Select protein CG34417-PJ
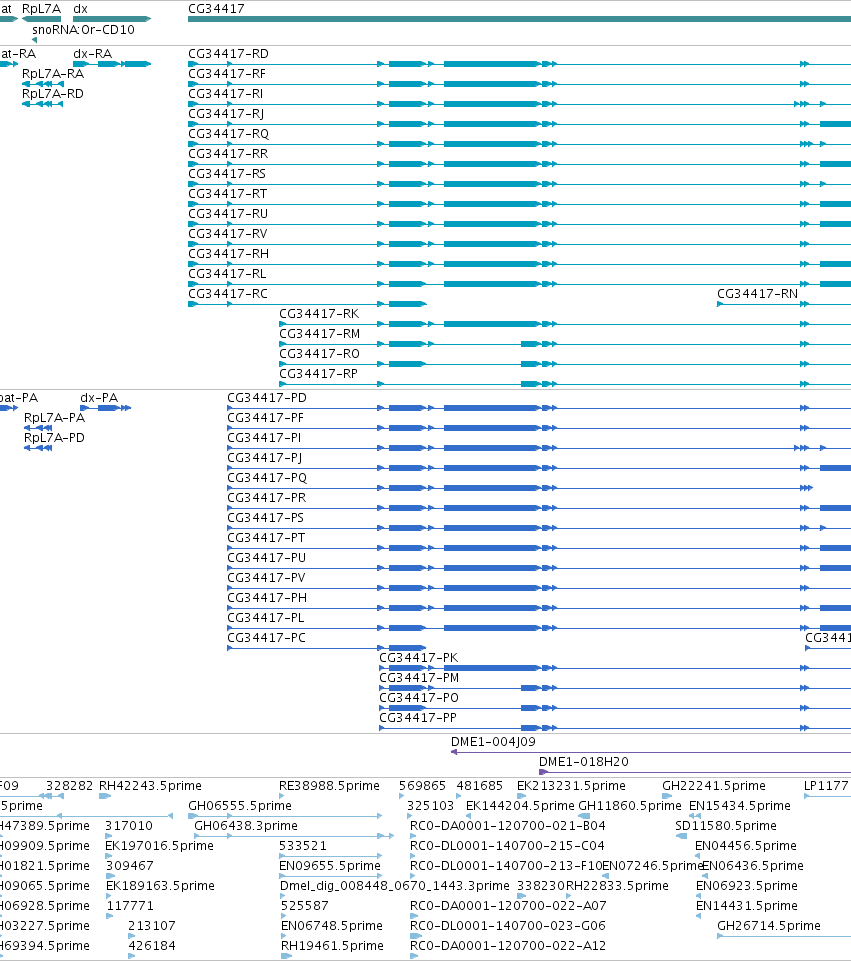 click(x=265, y=458)
